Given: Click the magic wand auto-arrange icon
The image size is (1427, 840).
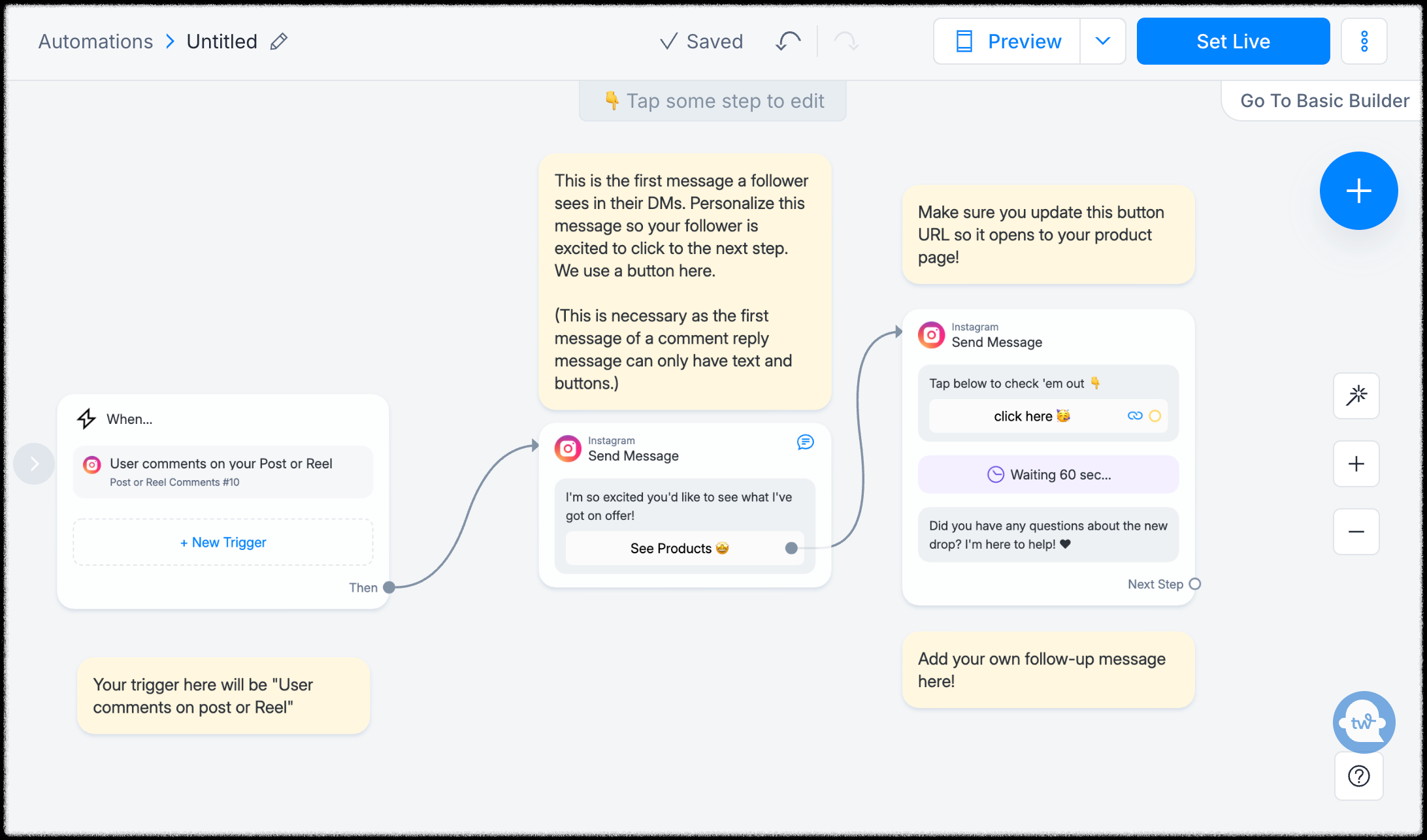Looking at the screenshot, I should [x=1356, y=396].
